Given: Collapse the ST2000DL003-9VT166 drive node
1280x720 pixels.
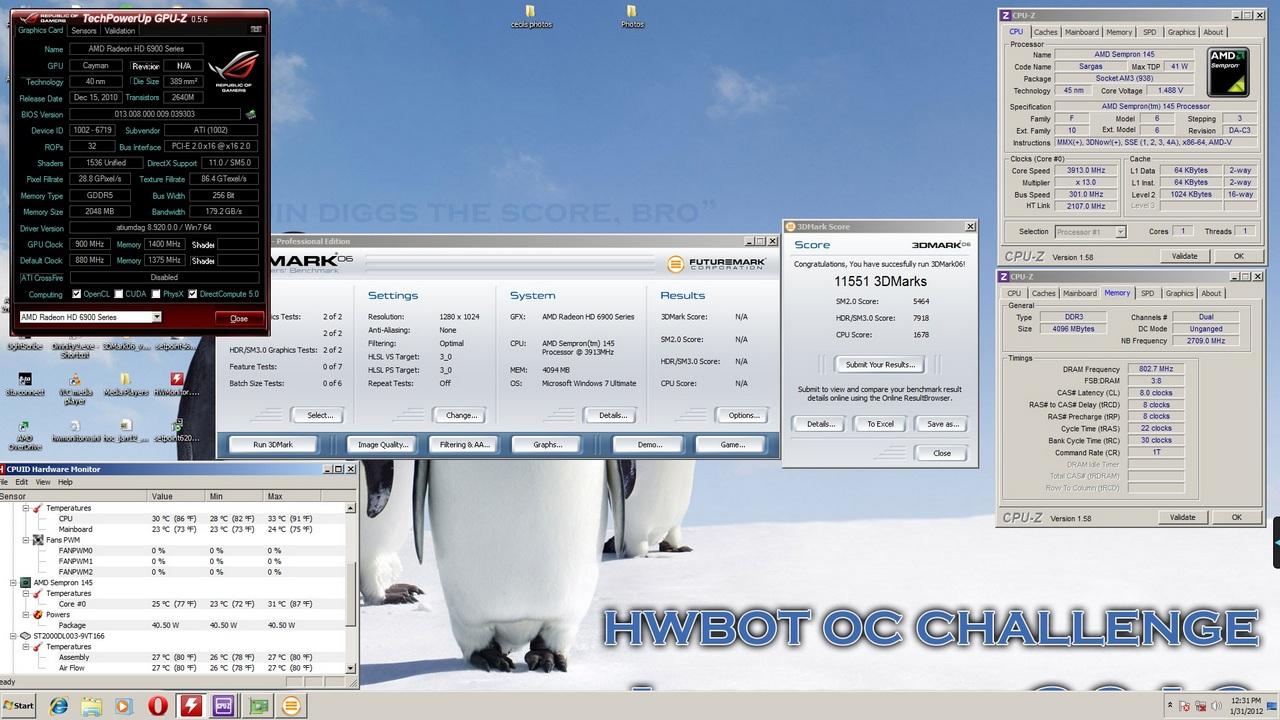Looking at the screenshot, I should click(x=15, y=636).
